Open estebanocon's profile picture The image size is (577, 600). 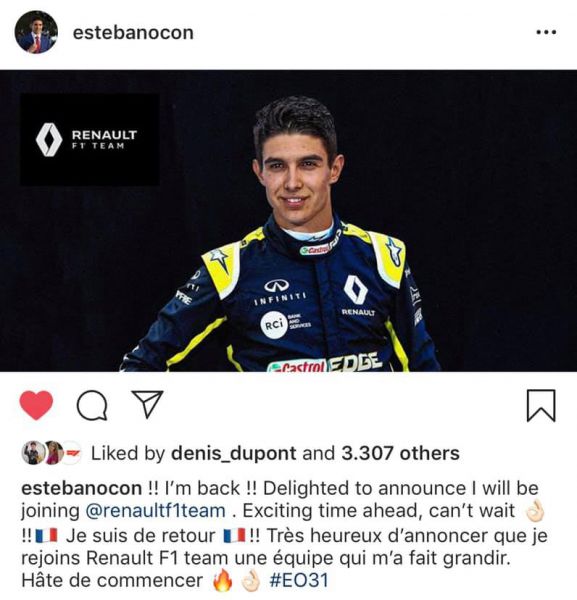pyautogui.click(x=36, y=32)
